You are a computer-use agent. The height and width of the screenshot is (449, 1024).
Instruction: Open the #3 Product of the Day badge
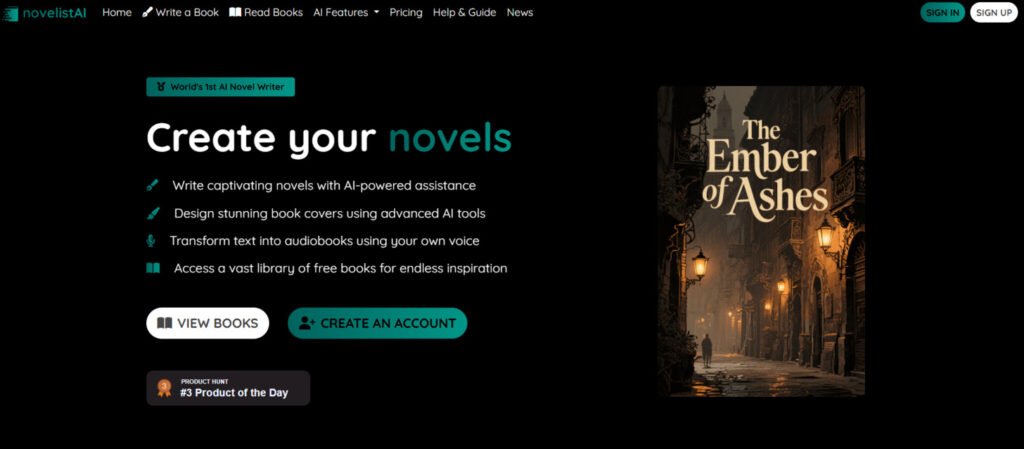pyautogui.click(x=228, y=388)
